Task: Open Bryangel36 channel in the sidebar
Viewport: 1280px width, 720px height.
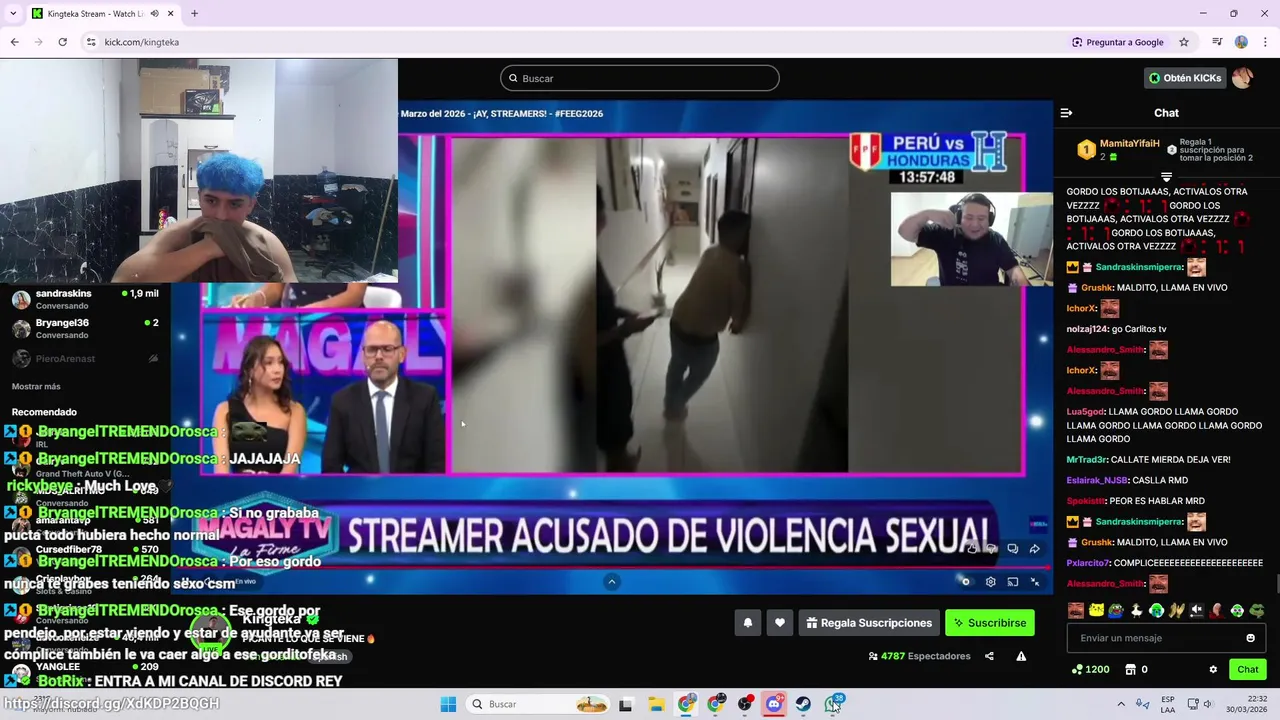Action: click(85, 329)
